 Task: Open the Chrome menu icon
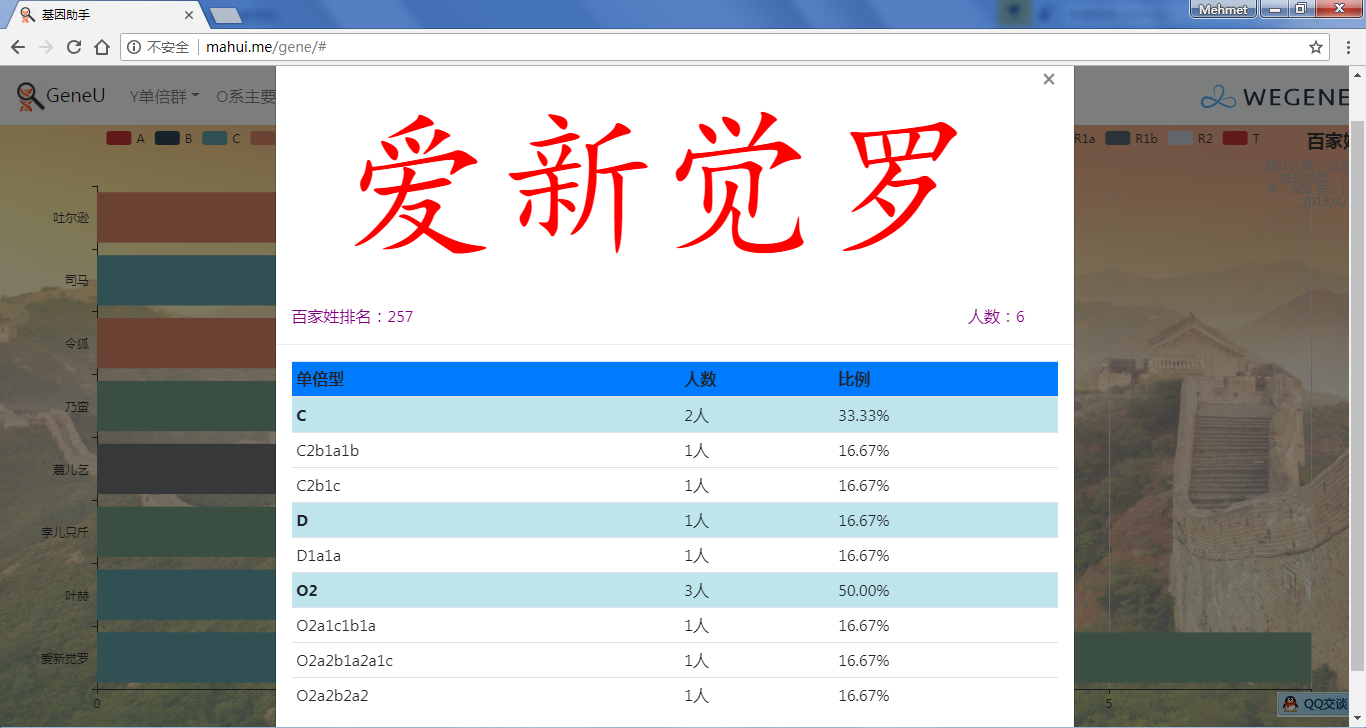click(1347, 47)
